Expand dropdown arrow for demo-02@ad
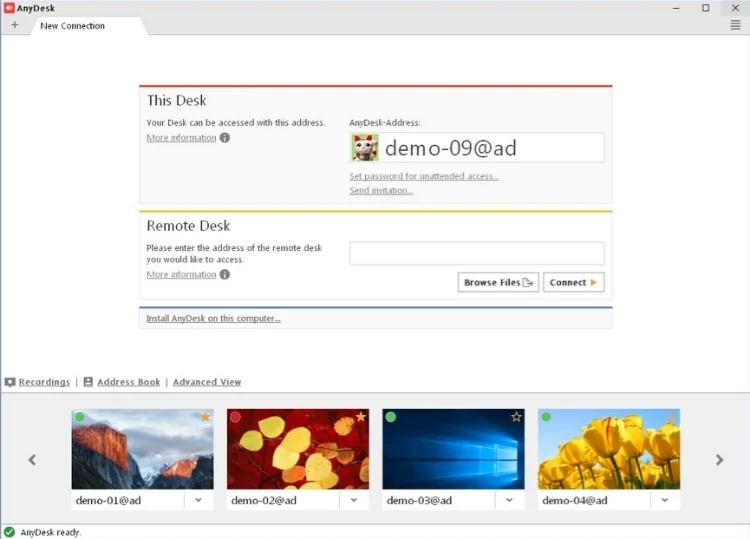 (354, 500)
